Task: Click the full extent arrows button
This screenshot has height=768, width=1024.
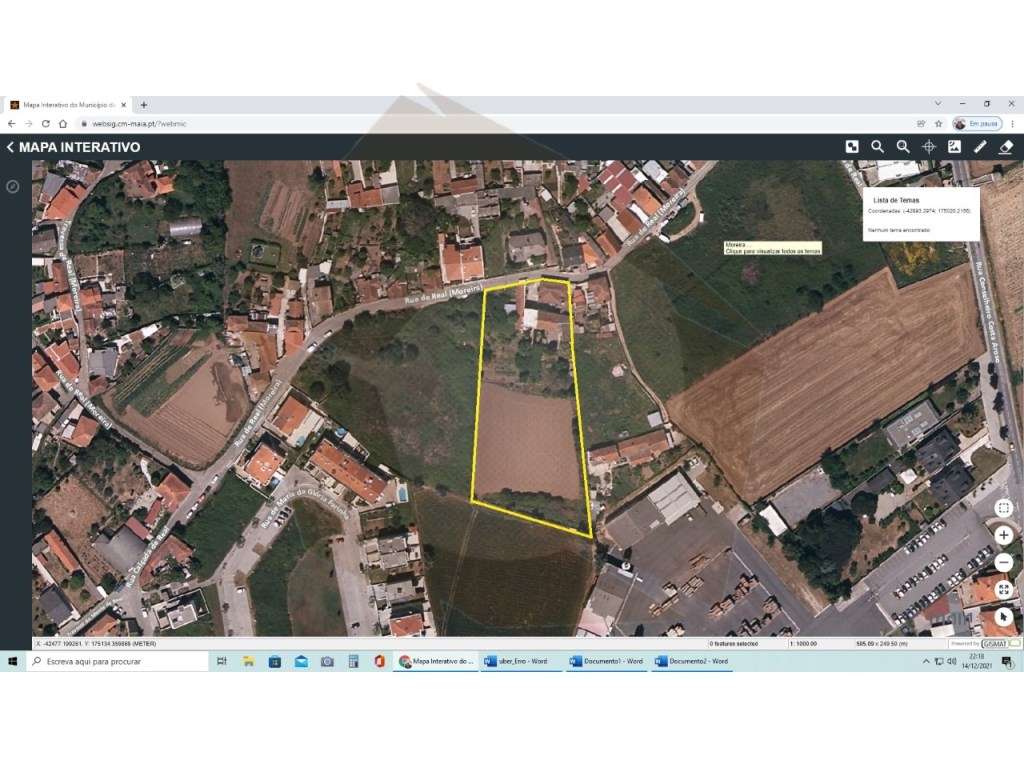Action: click(1004, 590)
